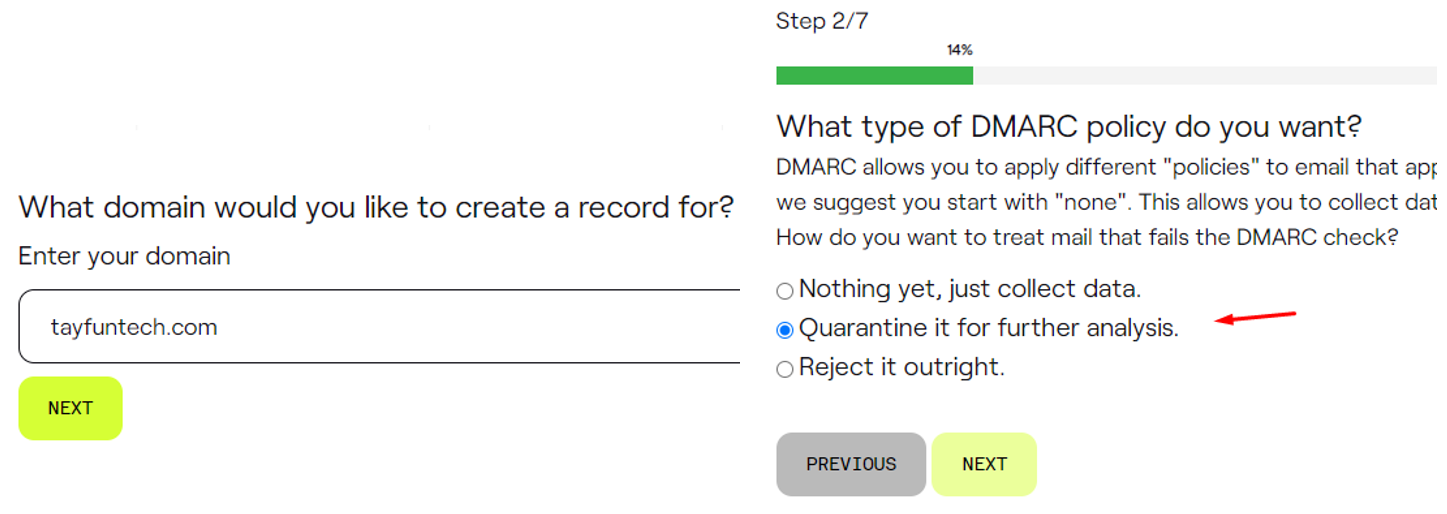Click the 'What type of DMARC policy' heading
Image resolution: width=1447 pixels, height=514 pixels.
1068,127
